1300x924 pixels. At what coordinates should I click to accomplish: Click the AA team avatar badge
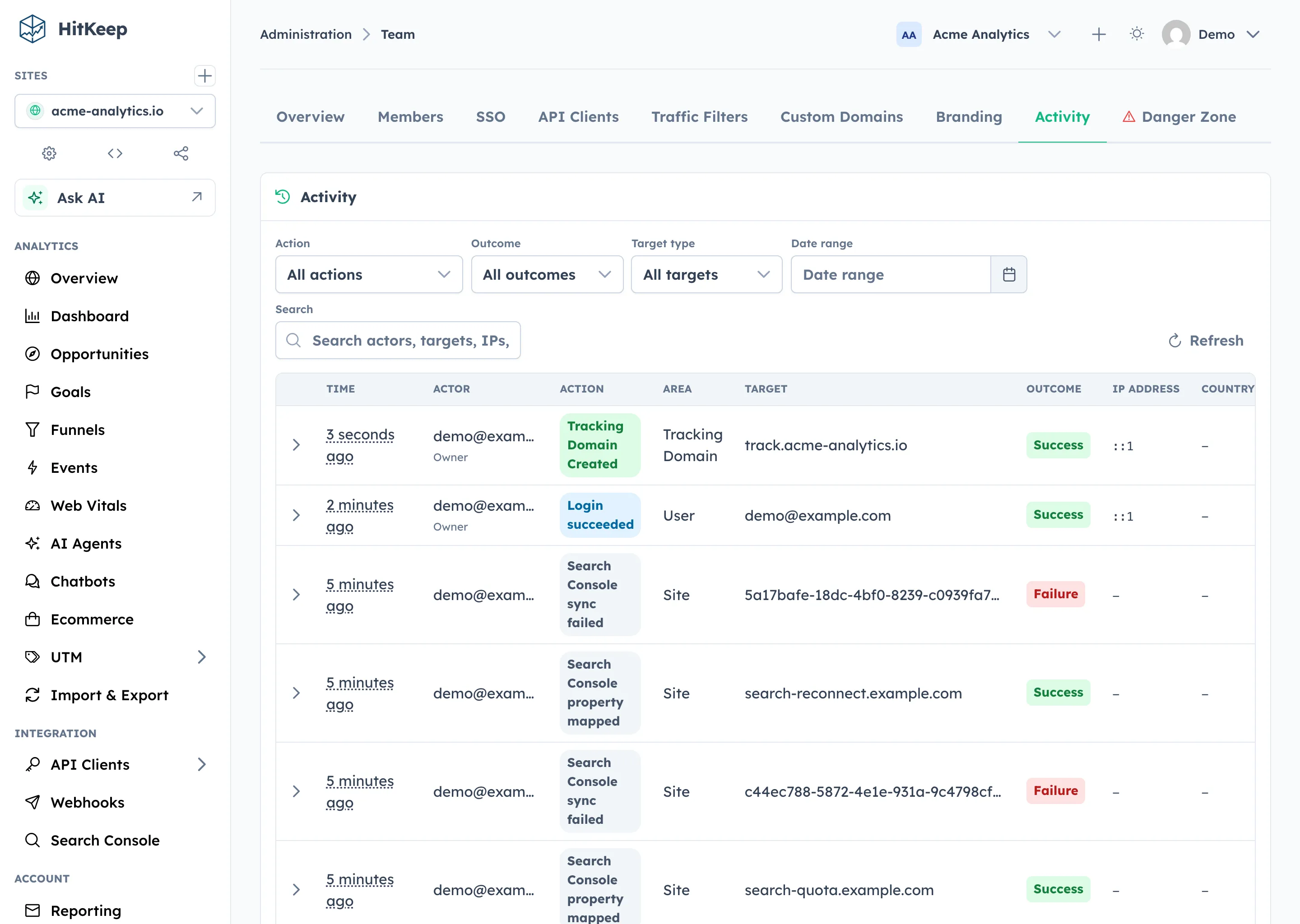(x=908, y=35)
